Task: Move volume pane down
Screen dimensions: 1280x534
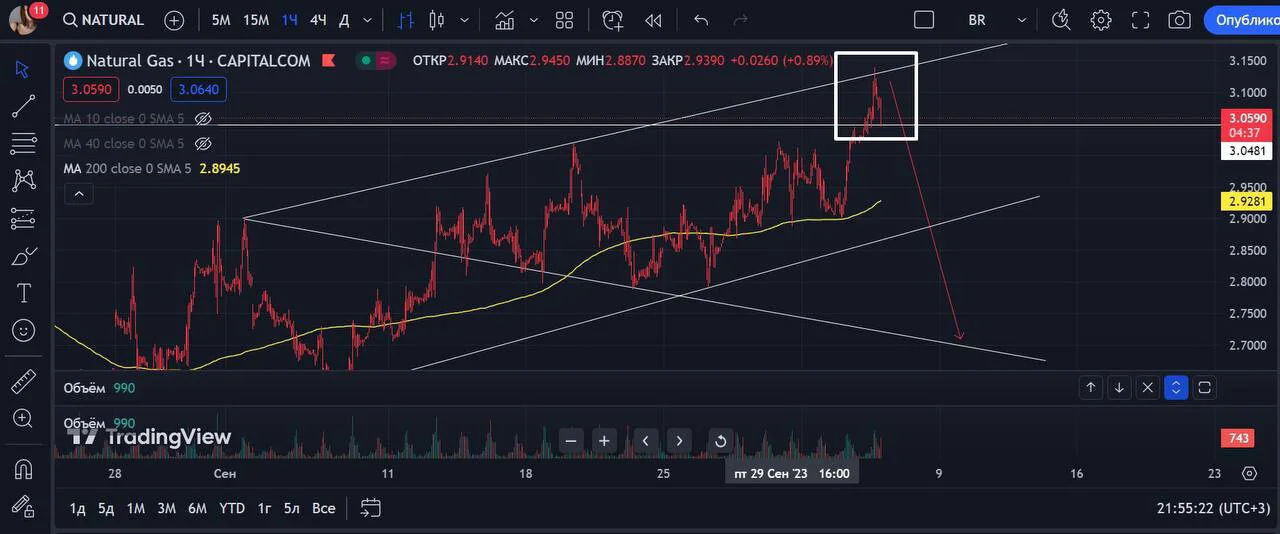Action: click(1120, 387)
